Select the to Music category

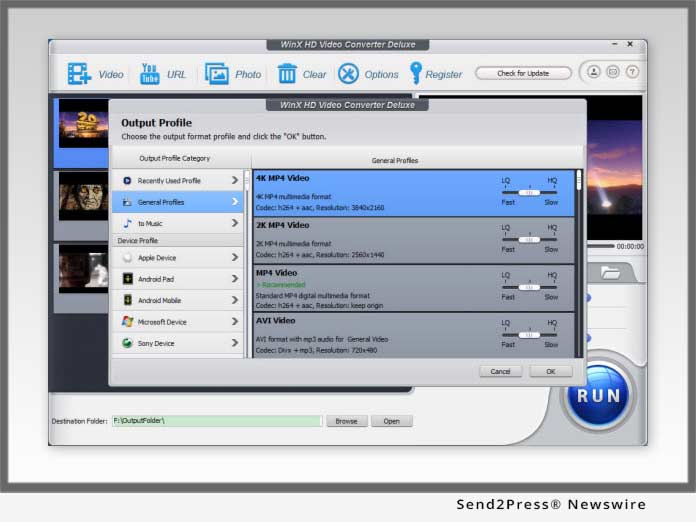pos(178,223)
